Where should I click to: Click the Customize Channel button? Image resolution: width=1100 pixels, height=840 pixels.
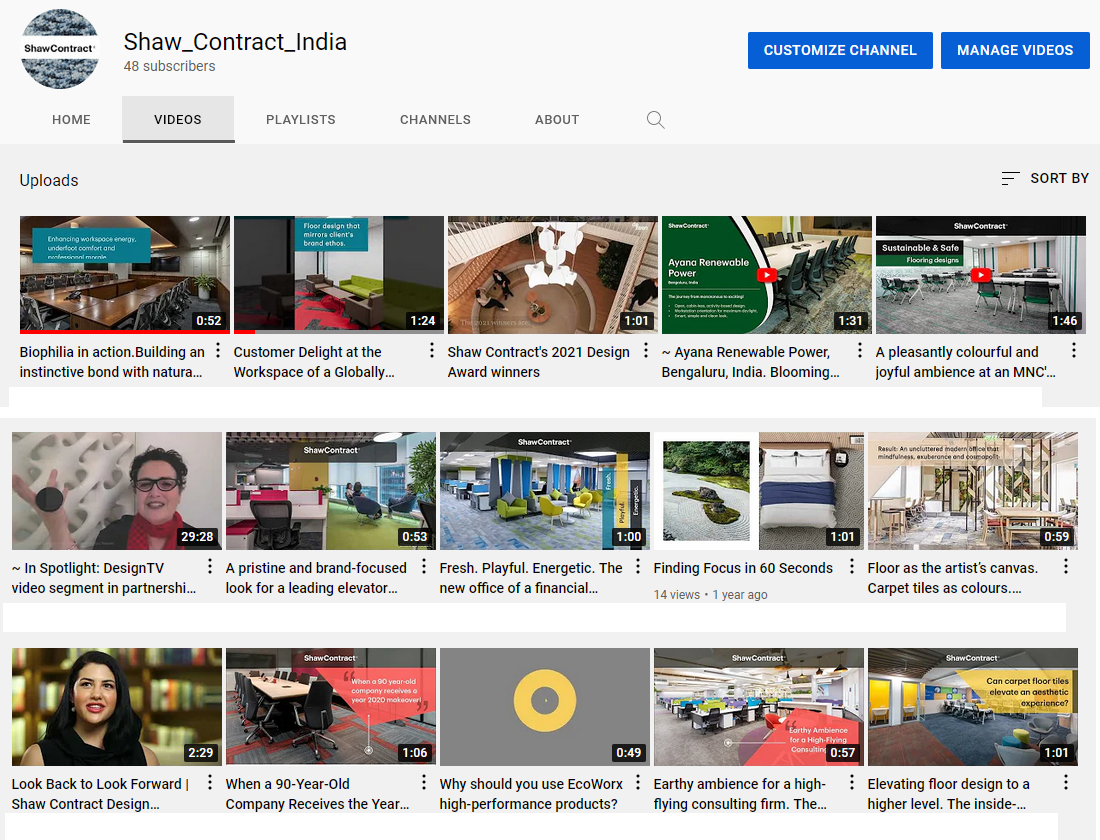[x=840, y=51]
